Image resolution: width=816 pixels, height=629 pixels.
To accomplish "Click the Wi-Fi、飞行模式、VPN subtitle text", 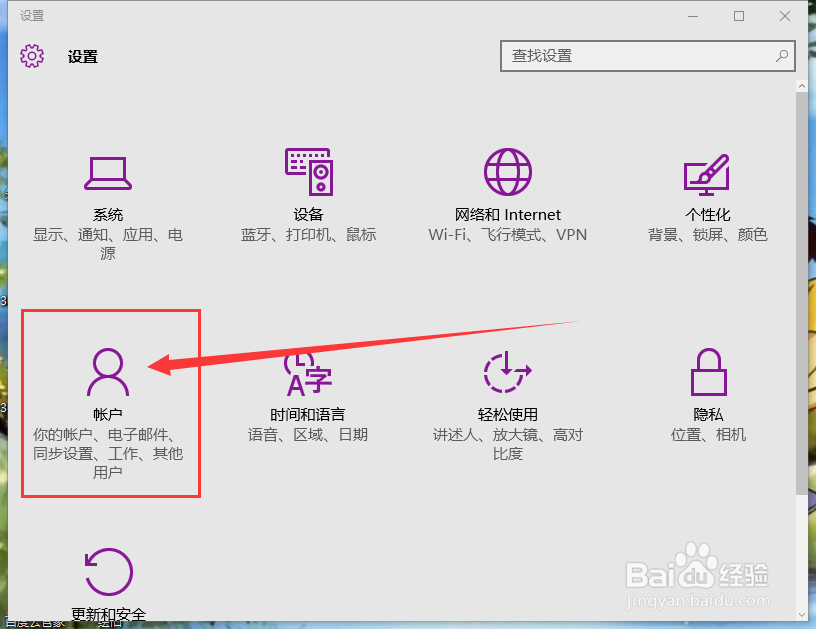I will (508, 235).
